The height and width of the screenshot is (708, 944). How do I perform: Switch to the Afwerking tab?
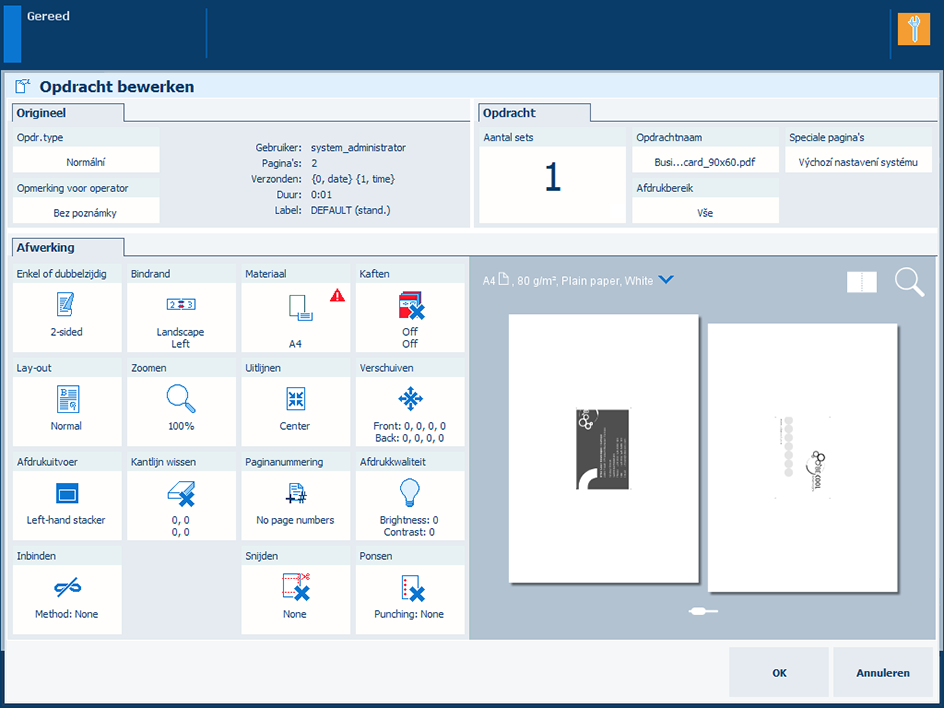(68, 247)
